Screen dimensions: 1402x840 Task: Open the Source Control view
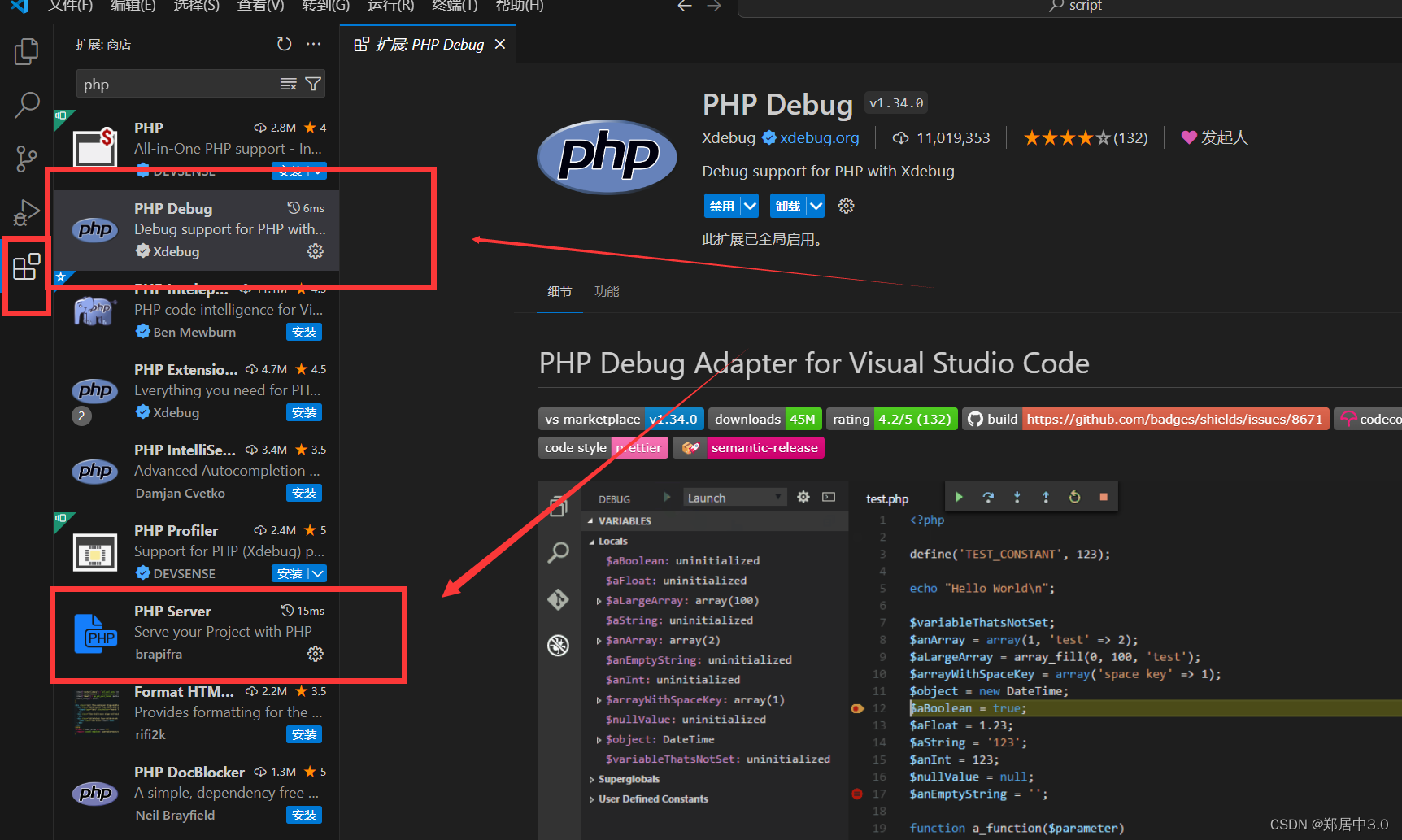click(x=26, y=159)
